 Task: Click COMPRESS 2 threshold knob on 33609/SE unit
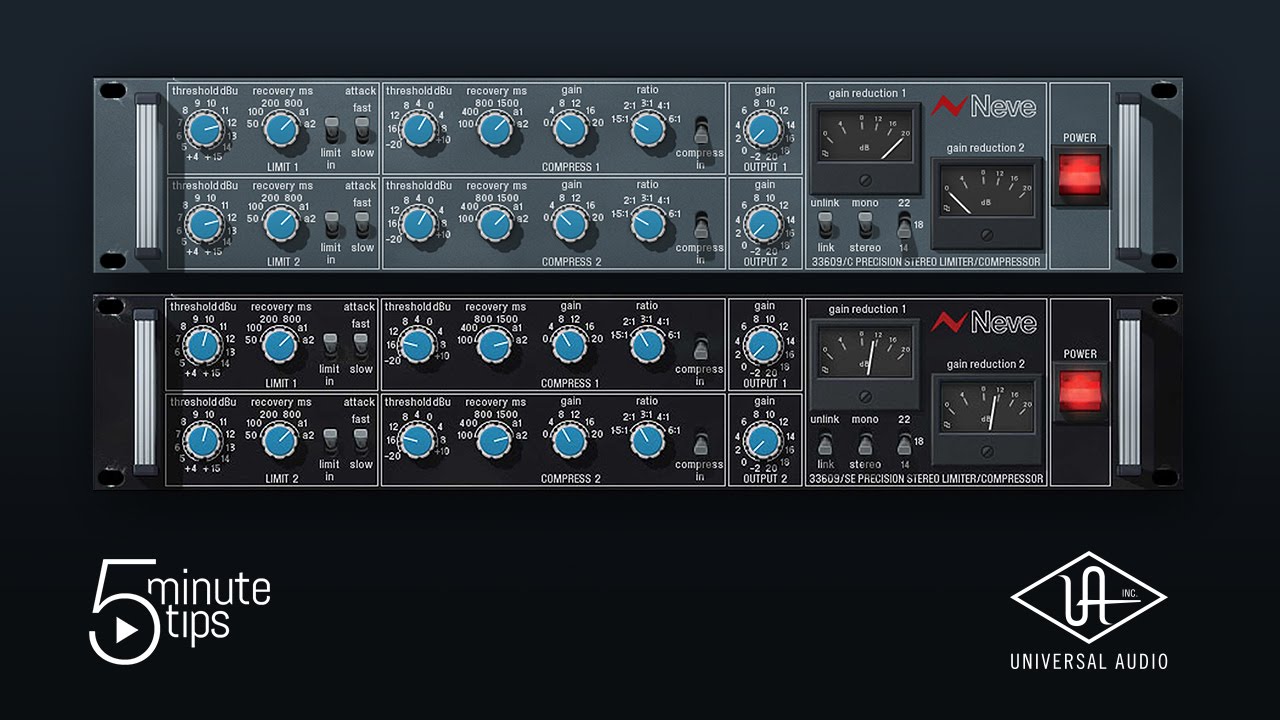[417, 440]
